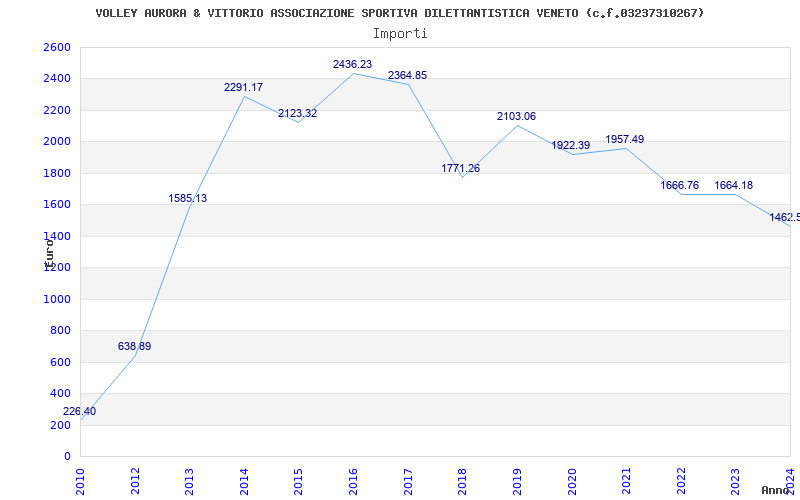The image size is (800, 500).
Task: Click y-axis value 1600
Action: coord(58,205)
